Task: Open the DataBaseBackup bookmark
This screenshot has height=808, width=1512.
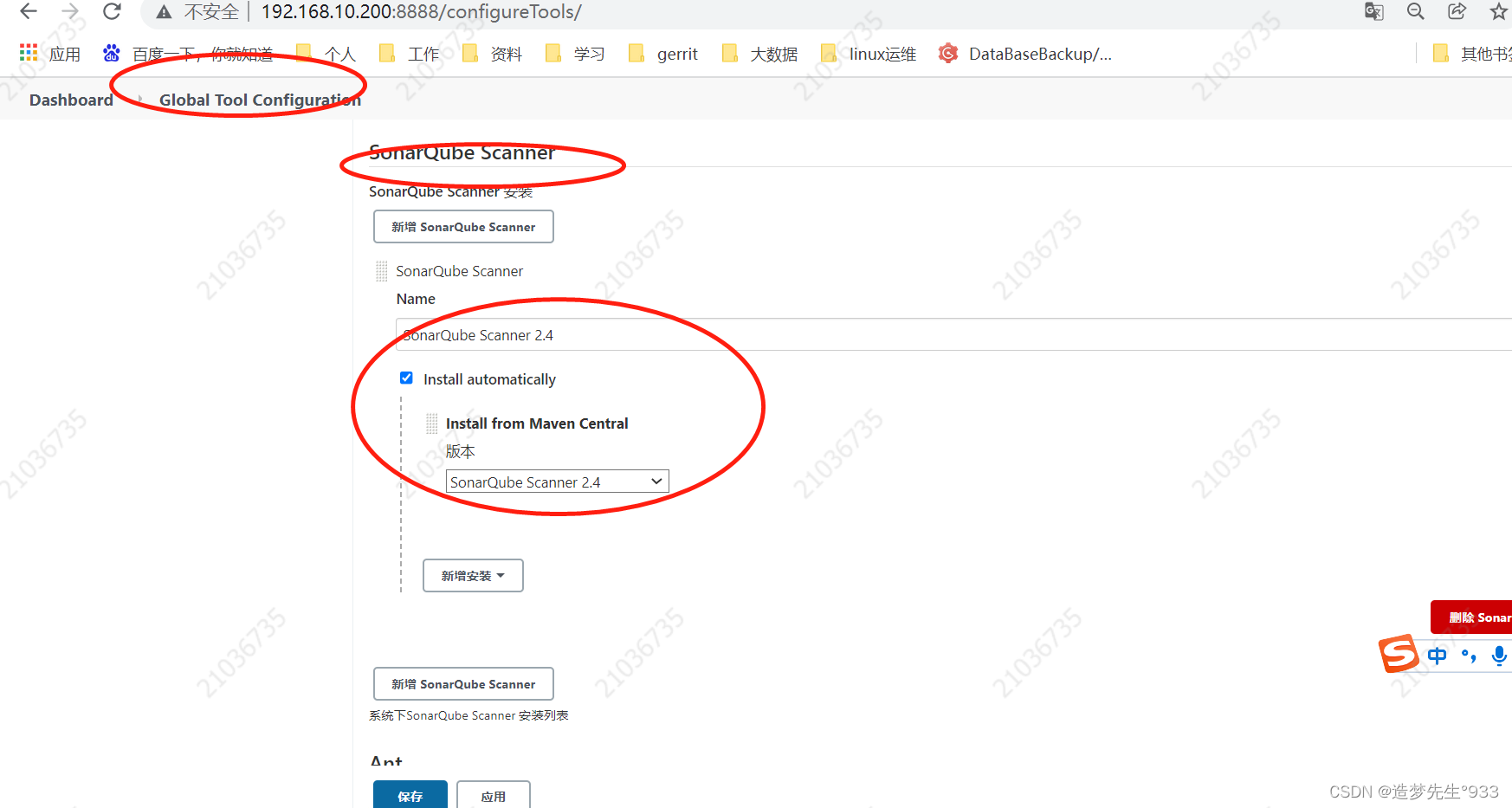Action: tap(1025, 54)
